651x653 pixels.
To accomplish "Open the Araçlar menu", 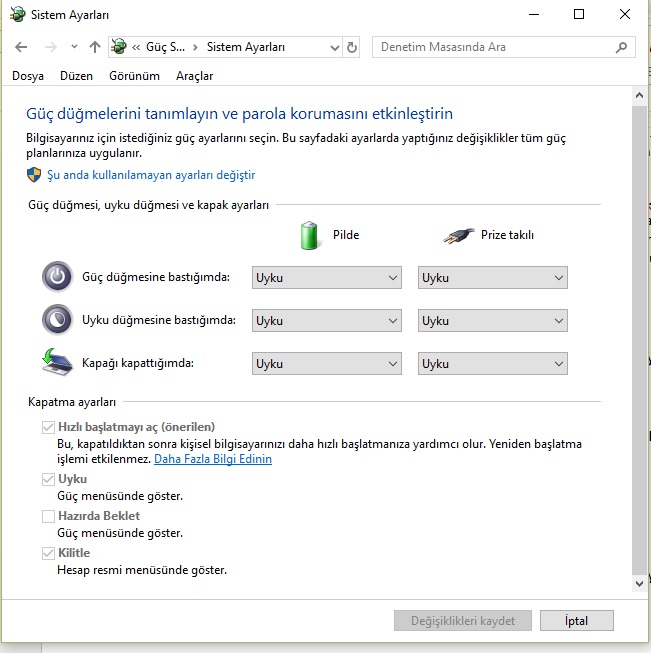I will pos(195,76).
